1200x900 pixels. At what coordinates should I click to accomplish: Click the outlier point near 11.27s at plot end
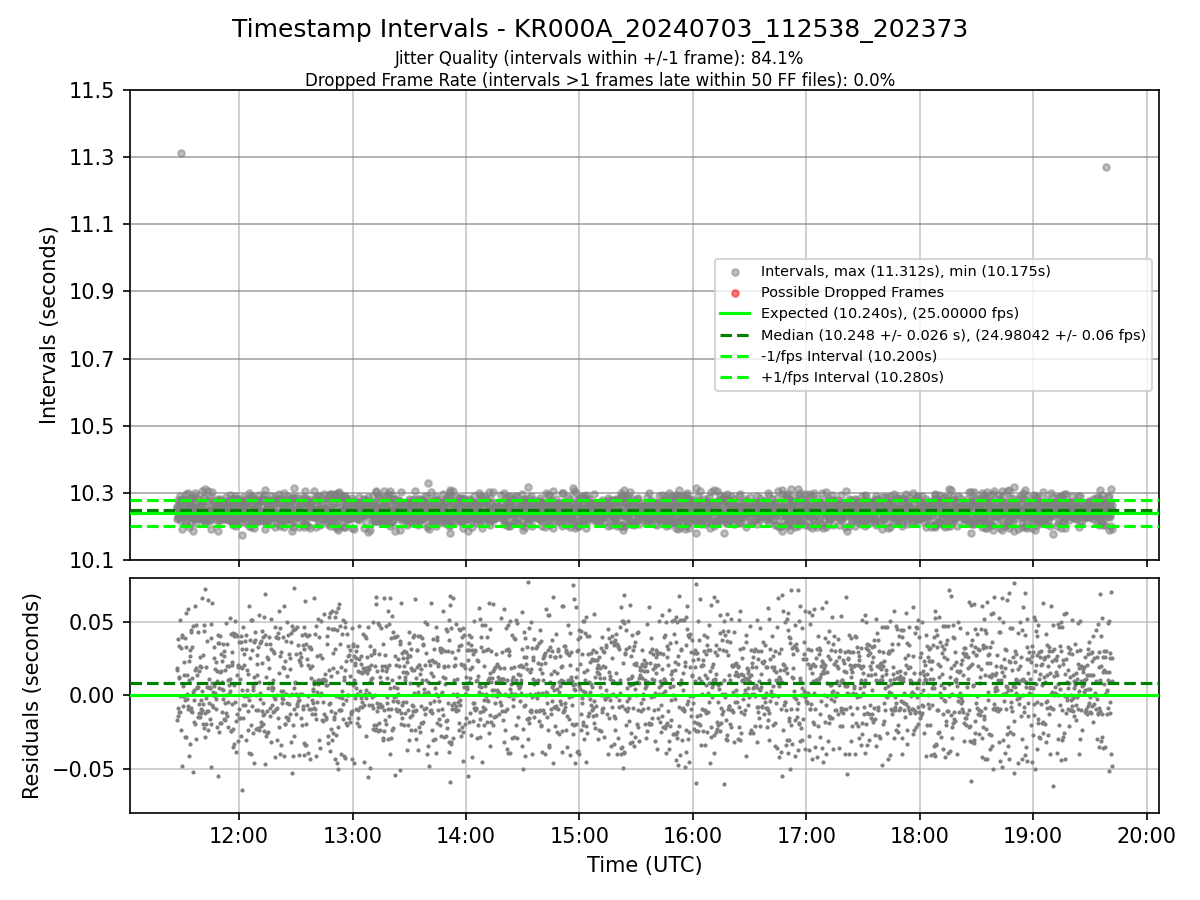click(x=1106, y=167)
